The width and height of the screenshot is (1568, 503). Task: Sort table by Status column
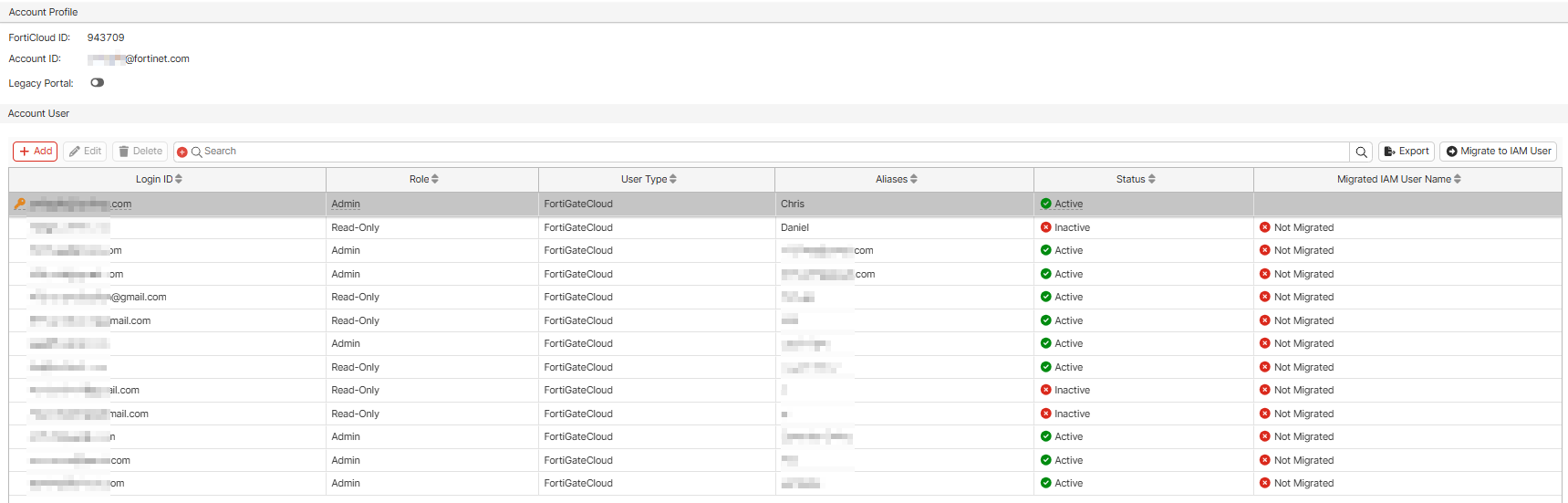pyautogui.click(x=1136, y=179)
